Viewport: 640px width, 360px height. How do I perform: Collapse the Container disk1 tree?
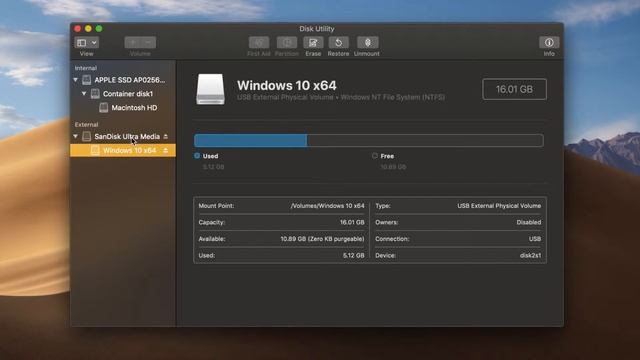click(x=84, y=94)
